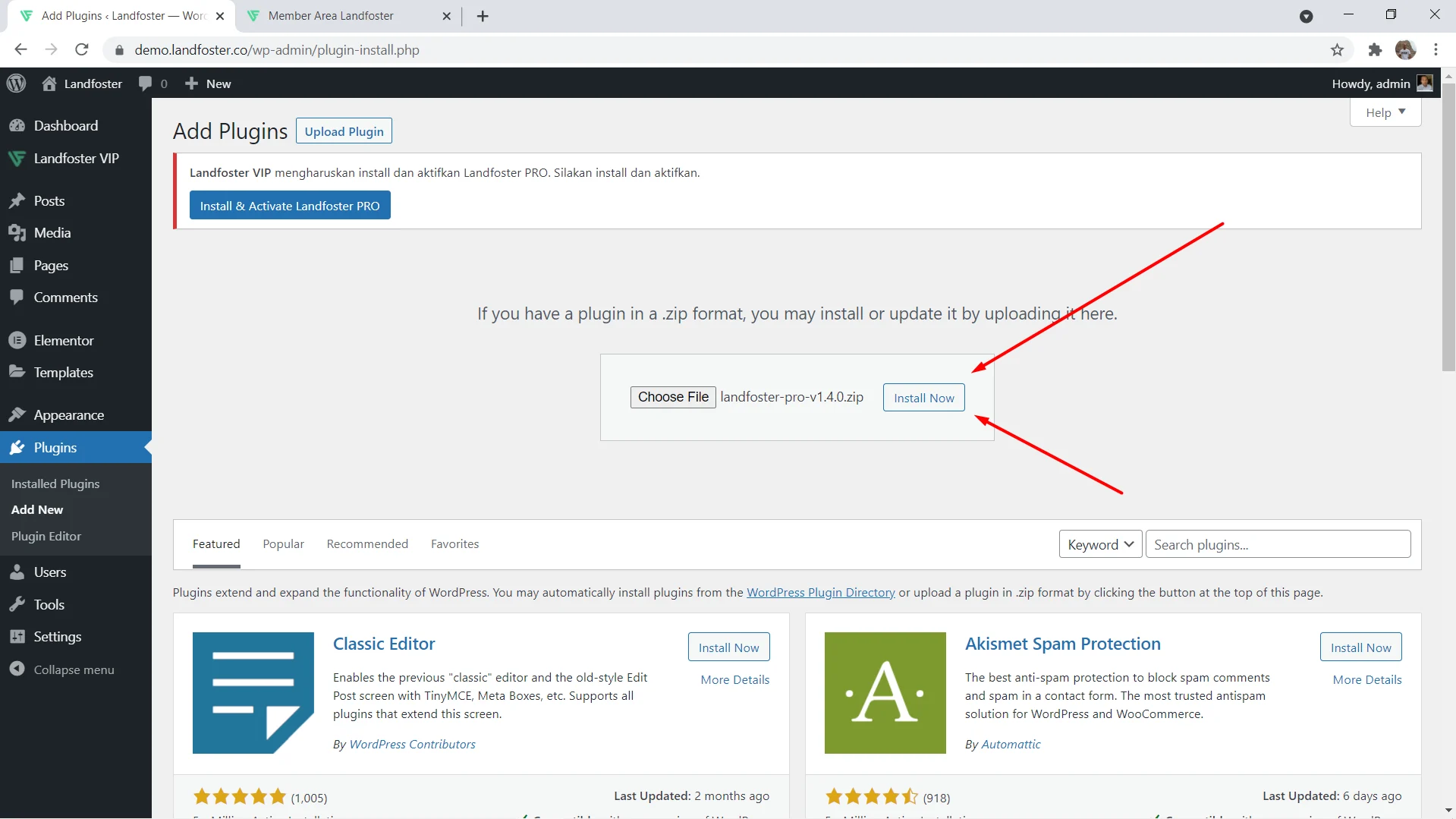Click admin avatar next to Howdy

pyautogui.click(x=1425, y=83)
